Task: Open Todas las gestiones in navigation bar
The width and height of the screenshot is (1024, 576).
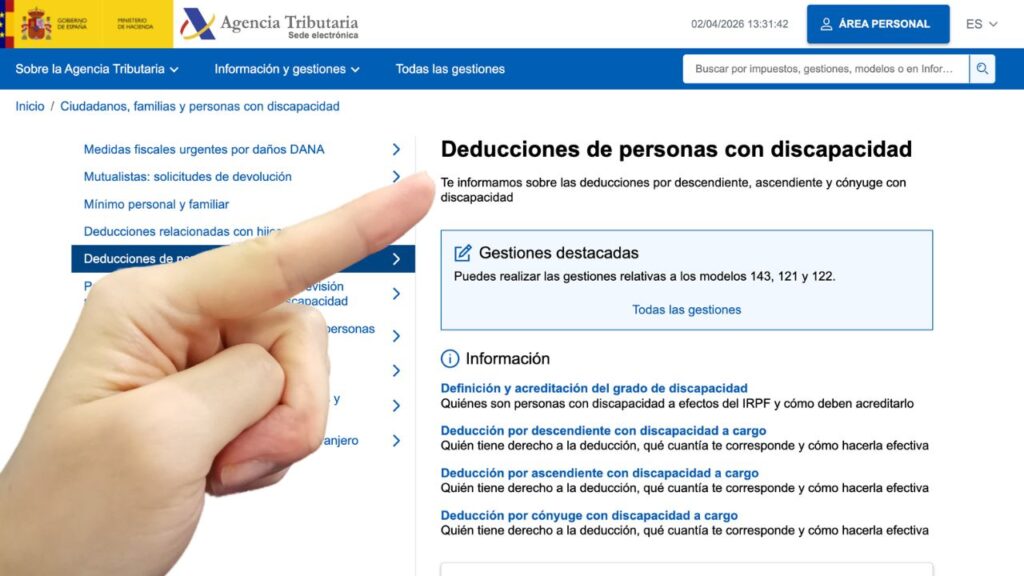Action: [450, 69]
